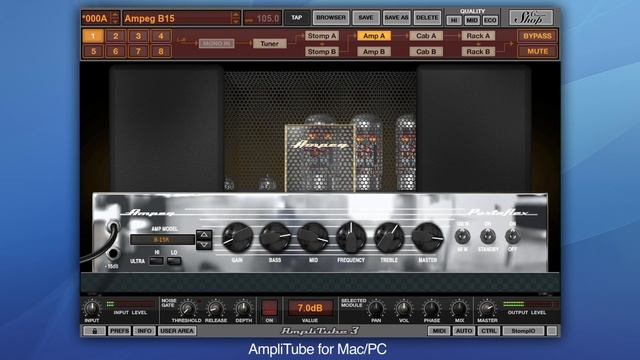The image size is (640, 360).
Task: Click the amp BASS knob
Action: 275,238
